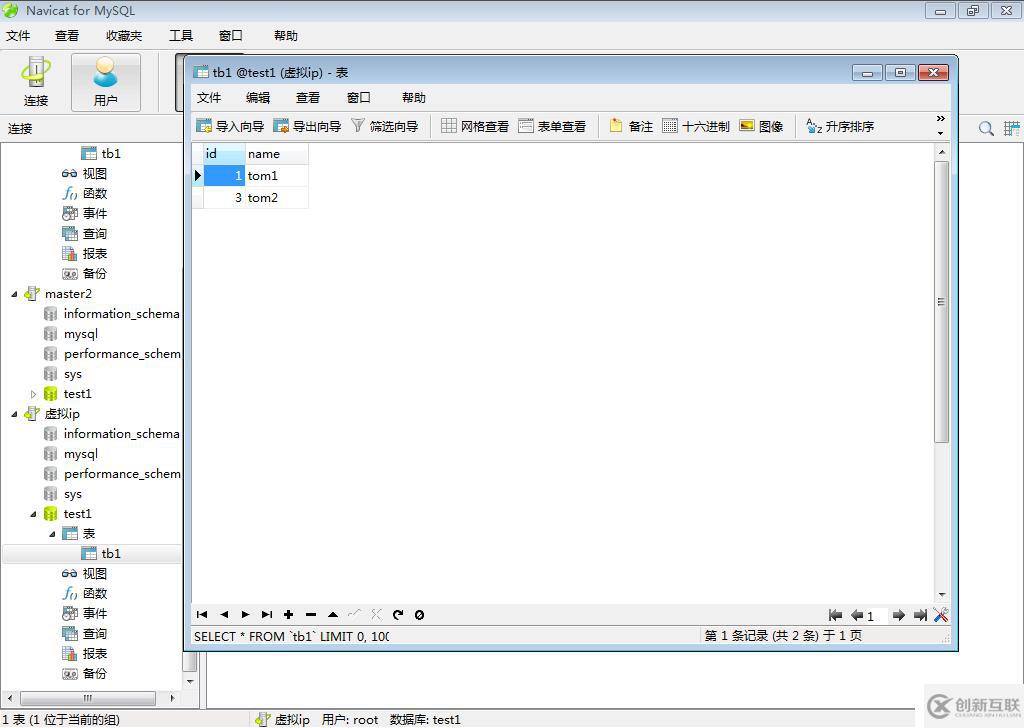Open the 筛选向导 filter wizard
This screenshot has height=728, width=1024.
[x=385, y=126]
